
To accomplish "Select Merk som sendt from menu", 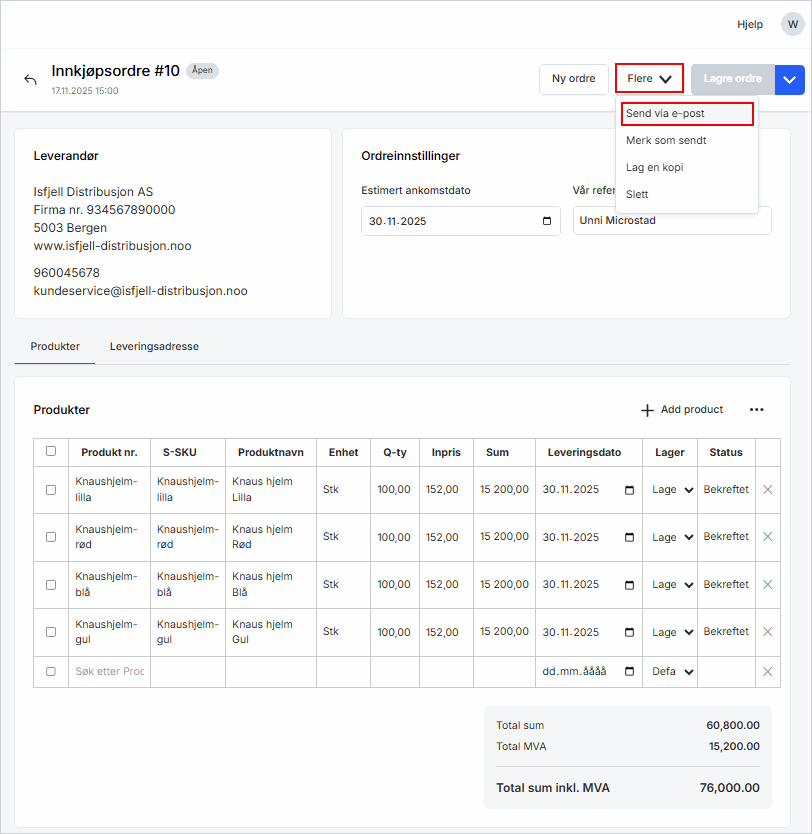I will coord(666,141).
